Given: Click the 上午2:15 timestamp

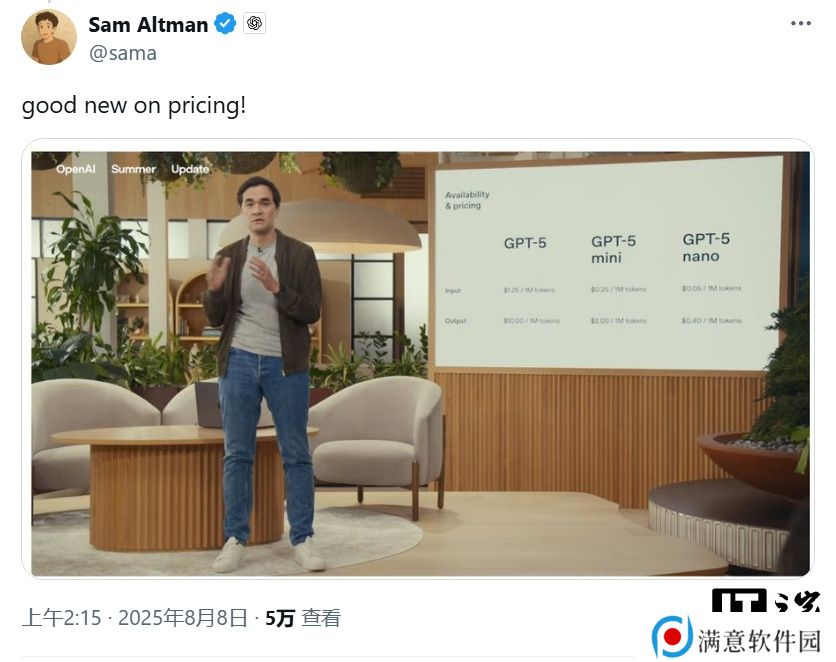Looking at the screenshot, I should [x=61, y=618].
